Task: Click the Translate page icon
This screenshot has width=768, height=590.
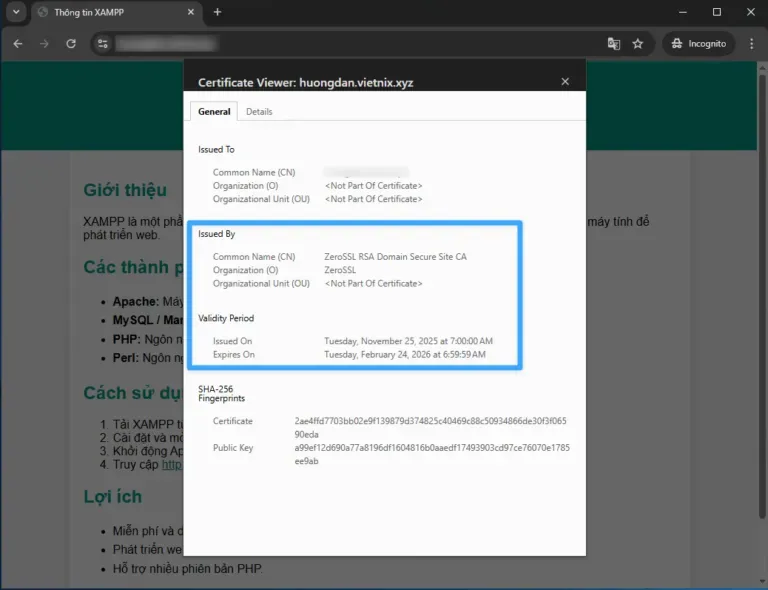Action: [x=614, y=44]
